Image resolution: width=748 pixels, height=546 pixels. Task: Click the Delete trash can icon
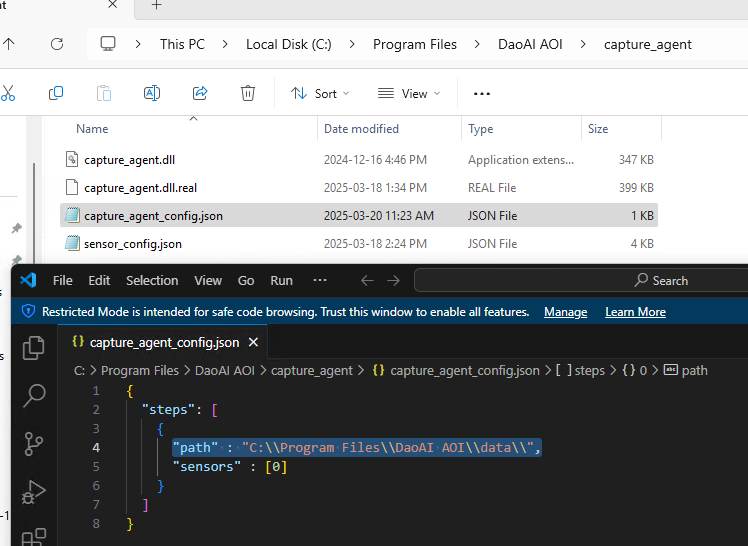pos(248,93)
